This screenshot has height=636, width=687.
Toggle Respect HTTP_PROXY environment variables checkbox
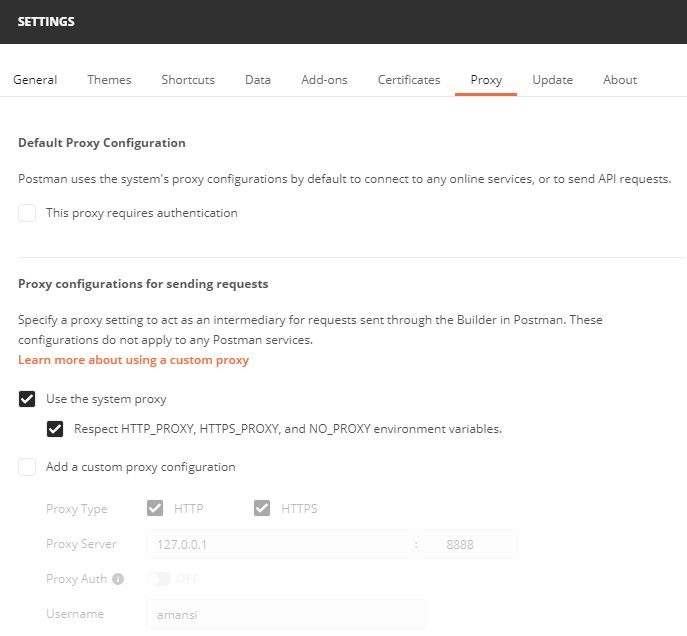click(55, 429)
